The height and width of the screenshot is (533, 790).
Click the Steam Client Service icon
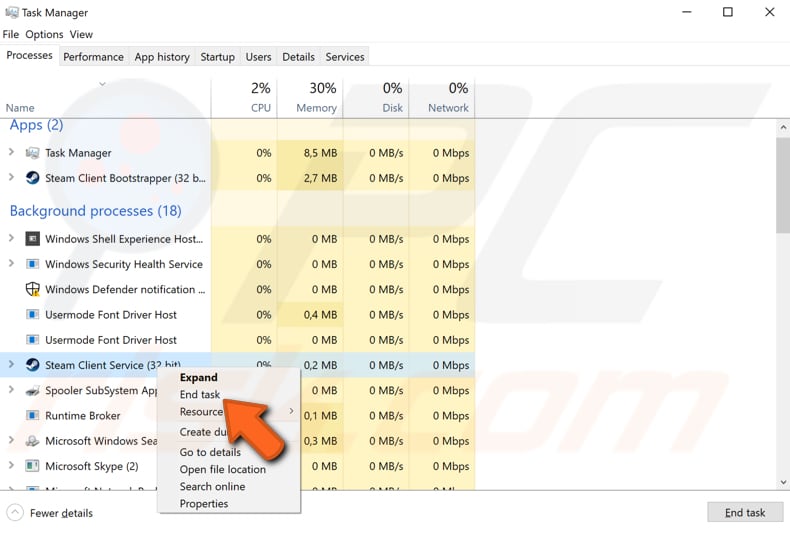pyautogui.click(x=32, y=365)
